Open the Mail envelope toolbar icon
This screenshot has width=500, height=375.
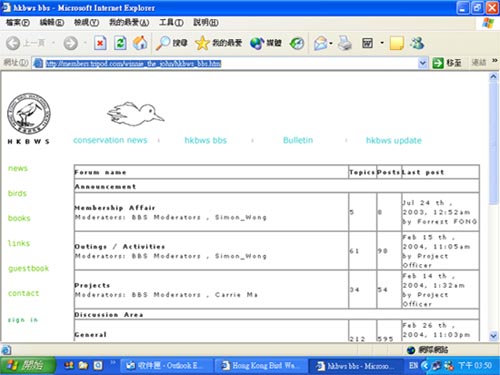pos(320,43)
